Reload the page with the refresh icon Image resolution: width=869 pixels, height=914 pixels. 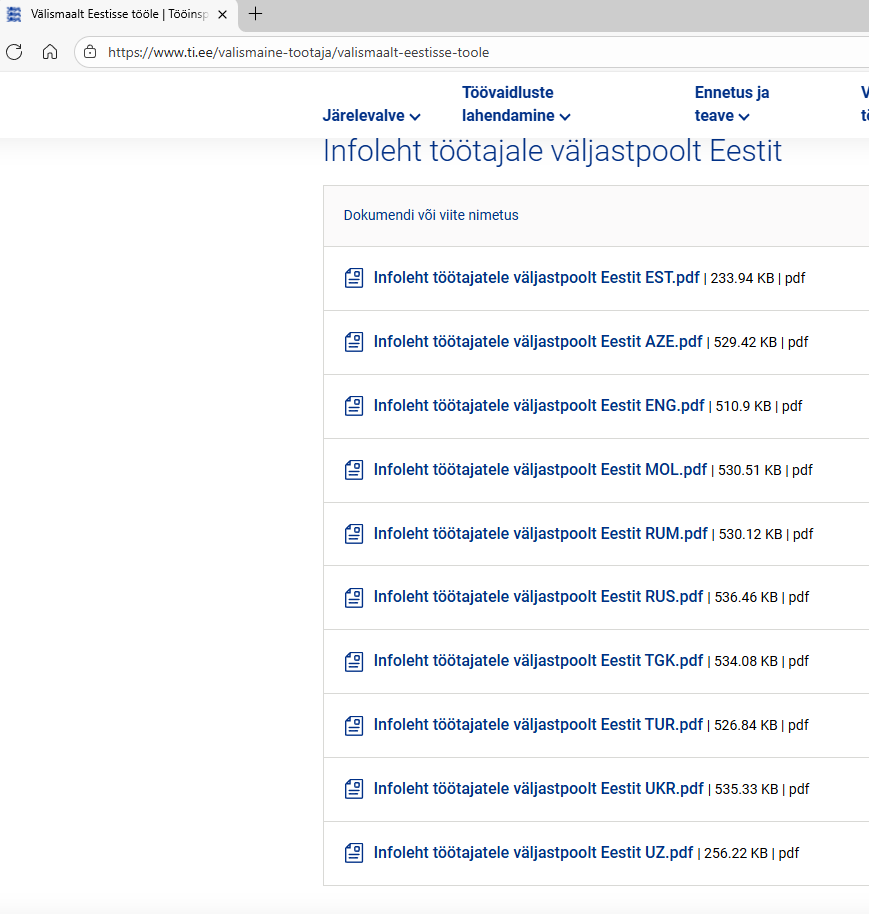click(x=14, y=52)
